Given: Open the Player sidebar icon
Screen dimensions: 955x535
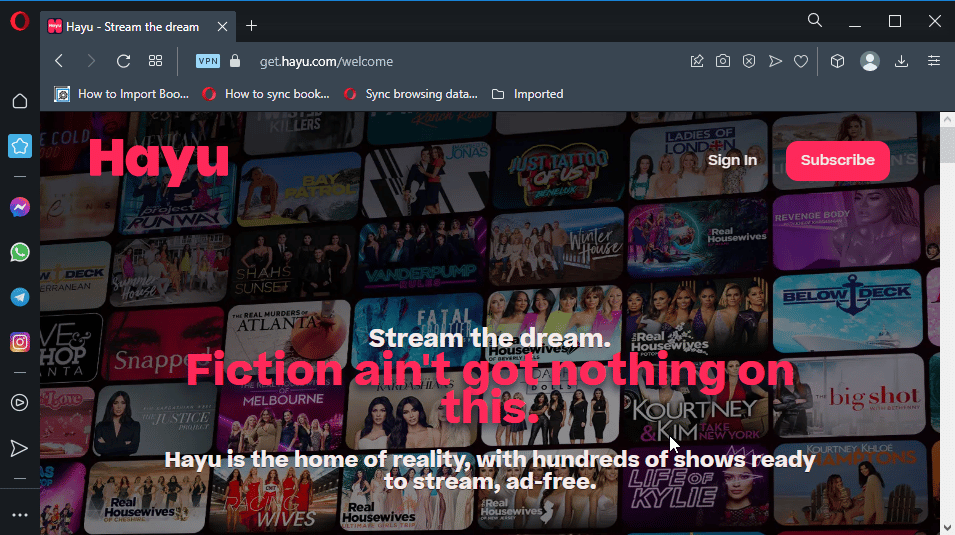Looking at the screenshot, I should [x=20, y=403].
